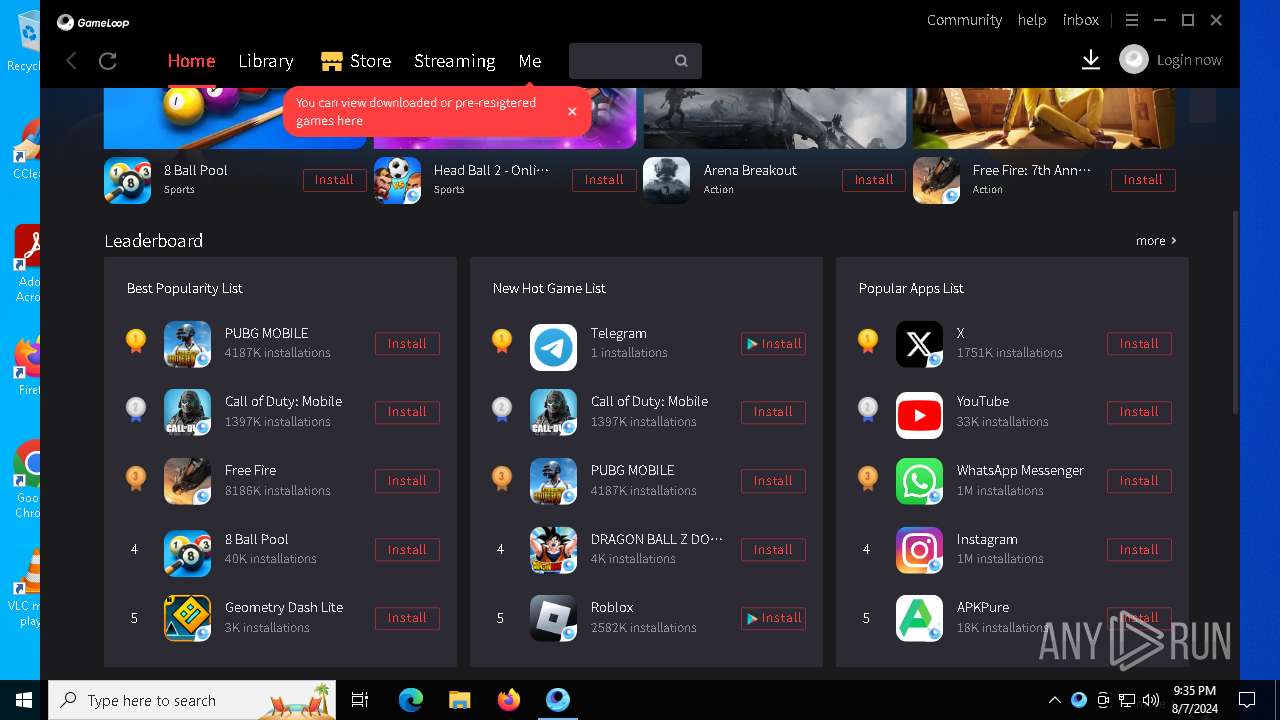Click the Instagram app icon
Screen dimensions: 1280x720
[x=919, y=550]
